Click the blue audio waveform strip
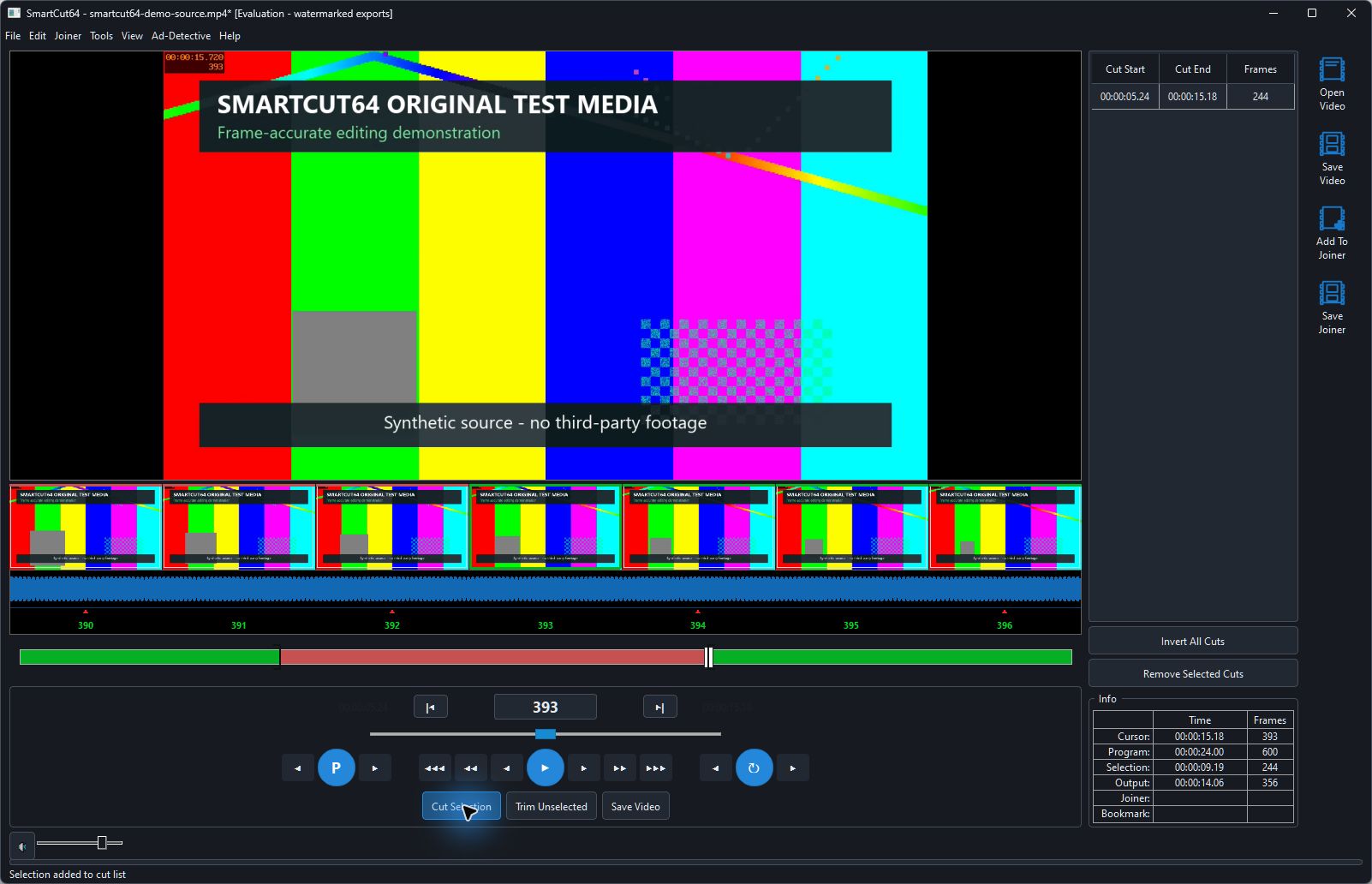This screenshot has width=1372, height=884. (546, 588)
